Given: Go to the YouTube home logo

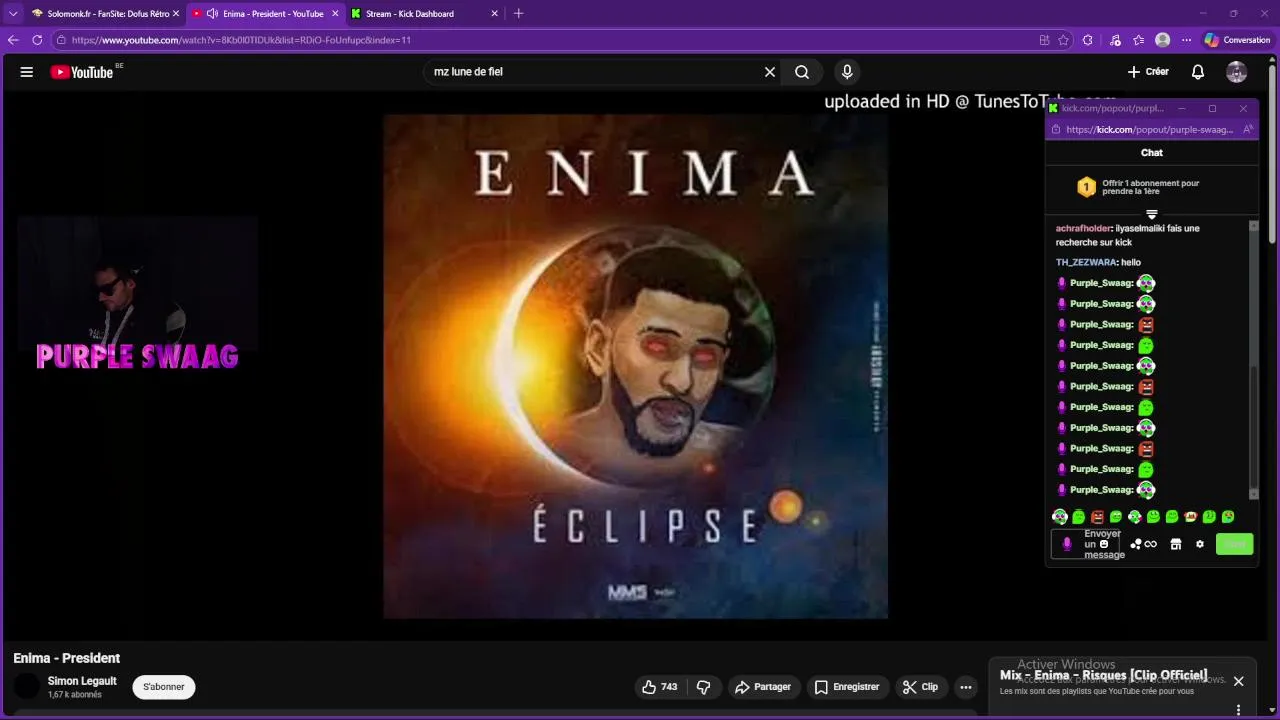Looking at the screenshot, I should tap(82, 72).
